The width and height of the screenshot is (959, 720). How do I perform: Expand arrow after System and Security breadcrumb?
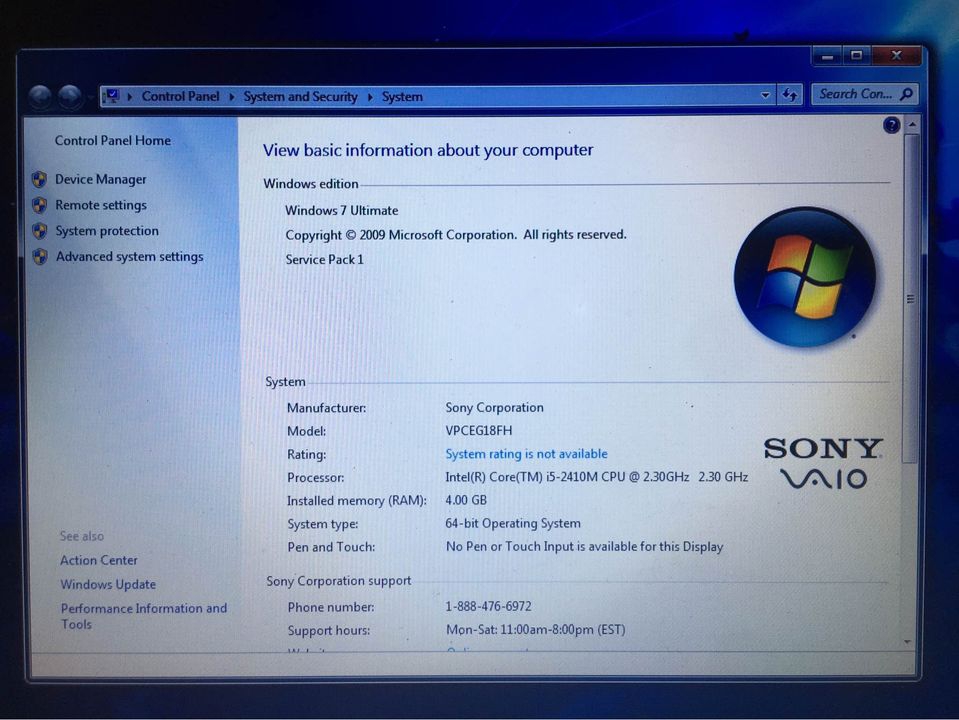[370, 97]
